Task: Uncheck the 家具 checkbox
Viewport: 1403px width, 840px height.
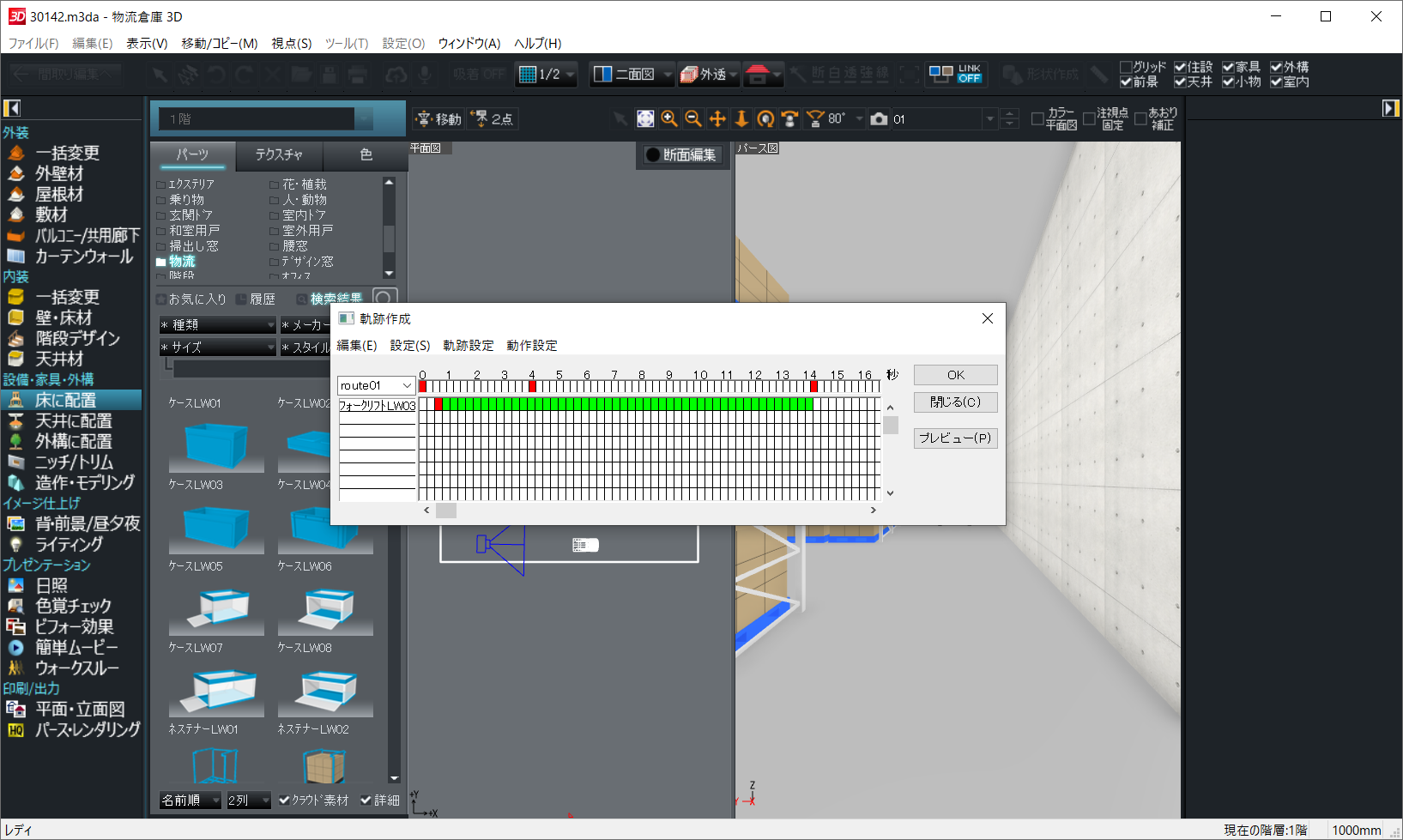Action: (1228, 67)
